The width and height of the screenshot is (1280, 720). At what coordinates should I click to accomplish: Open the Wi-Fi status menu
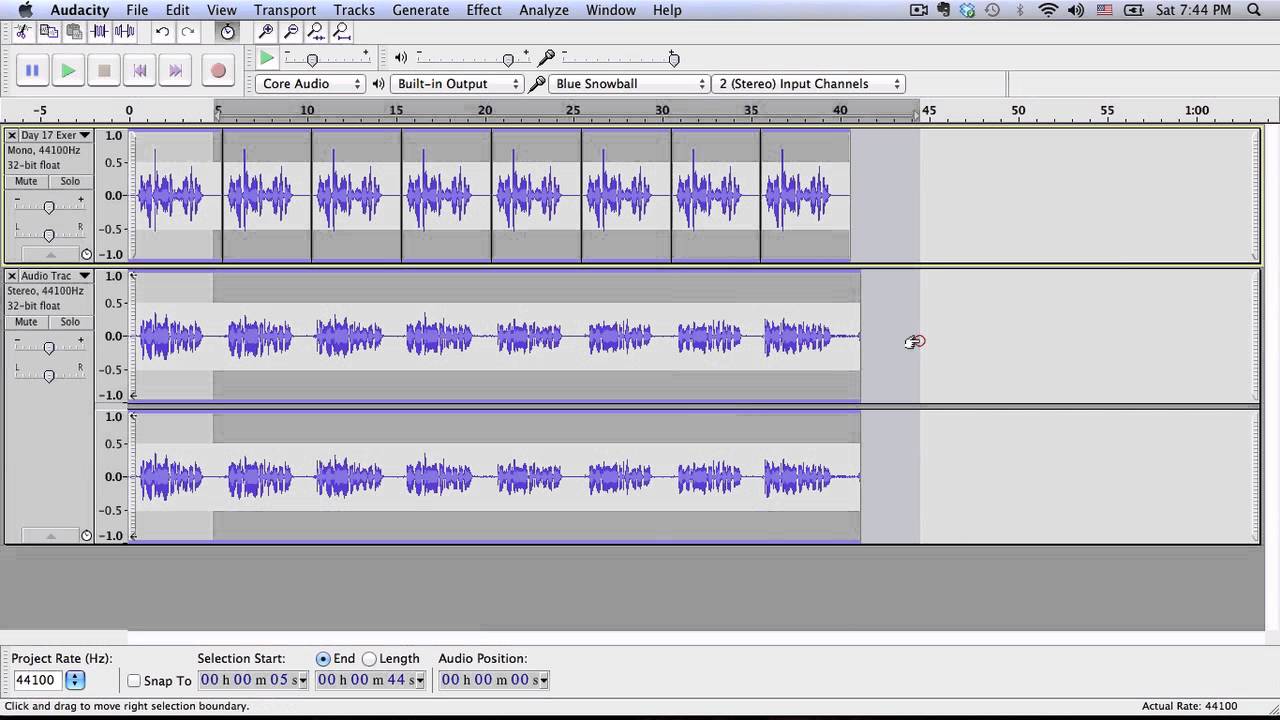click(x=1047, y=10)
